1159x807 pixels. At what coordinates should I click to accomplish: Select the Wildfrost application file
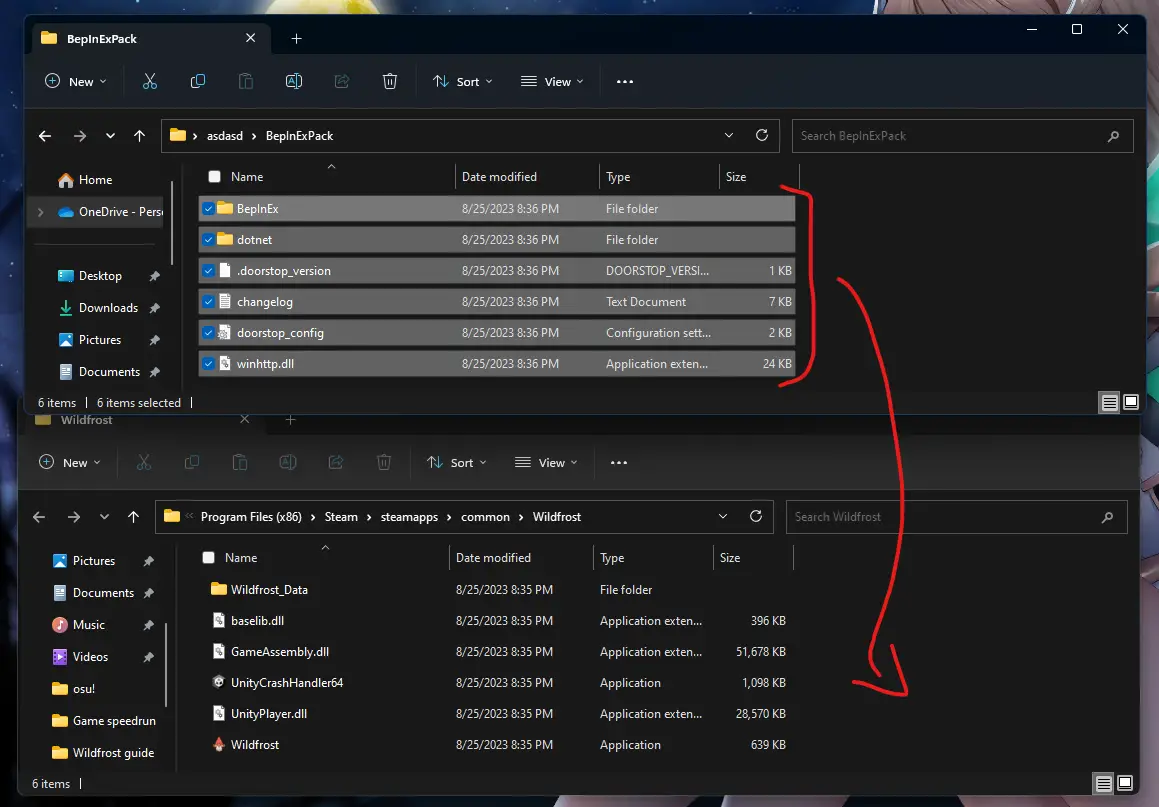pos(254,745)
